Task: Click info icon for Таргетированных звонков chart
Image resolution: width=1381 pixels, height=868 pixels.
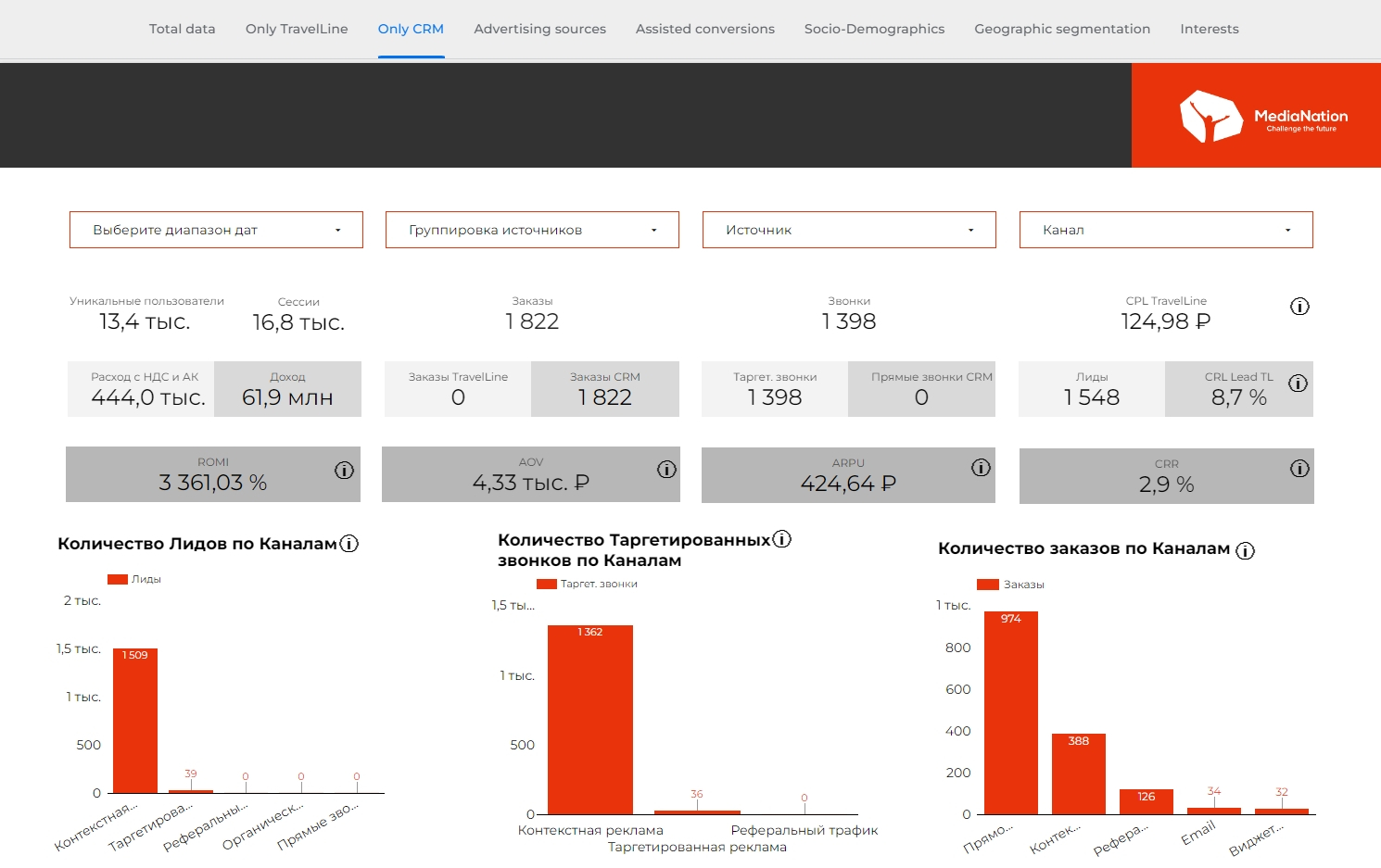Action: click(x=782, y=539)
